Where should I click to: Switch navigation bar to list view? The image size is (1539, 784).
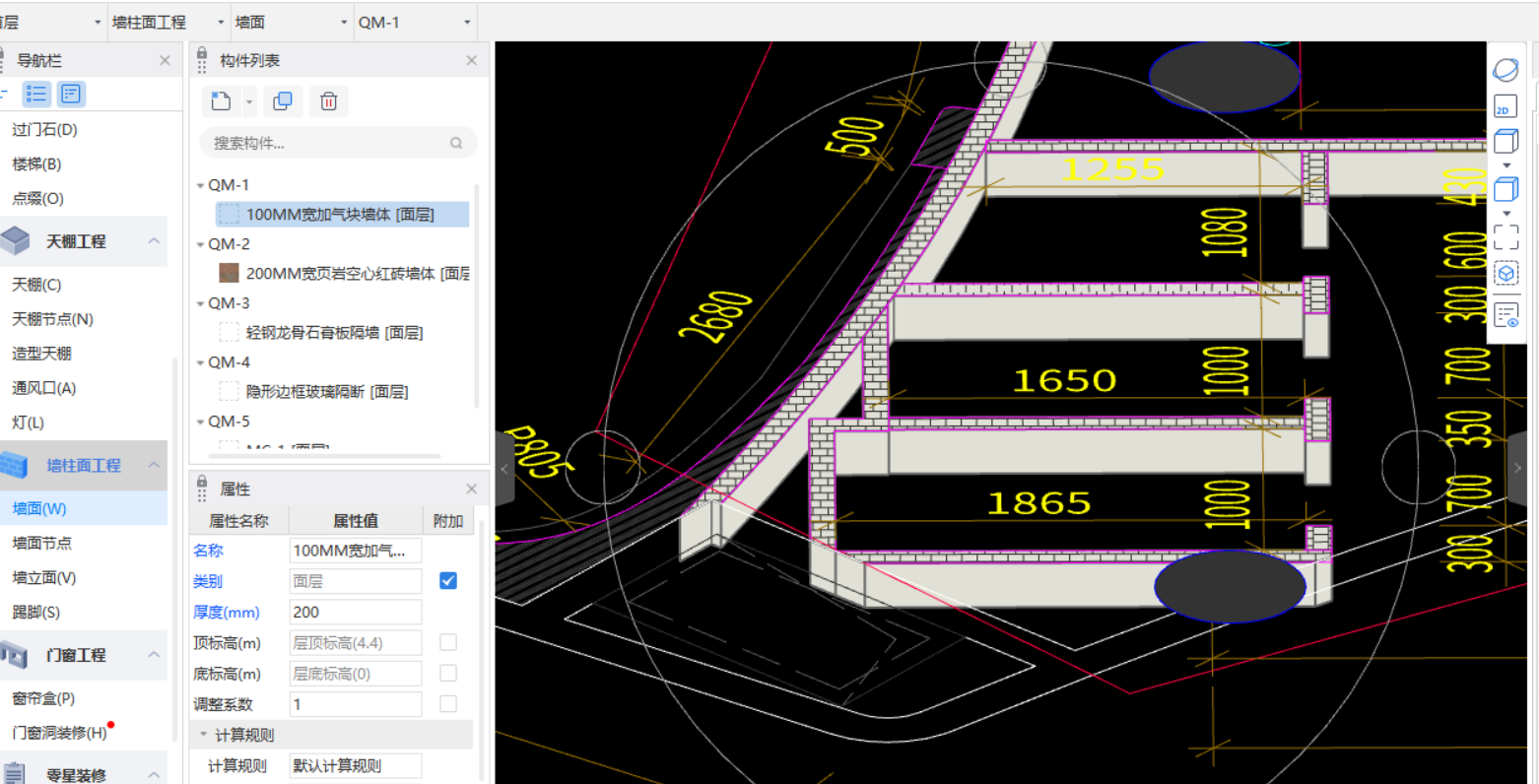tap(36, 94)
